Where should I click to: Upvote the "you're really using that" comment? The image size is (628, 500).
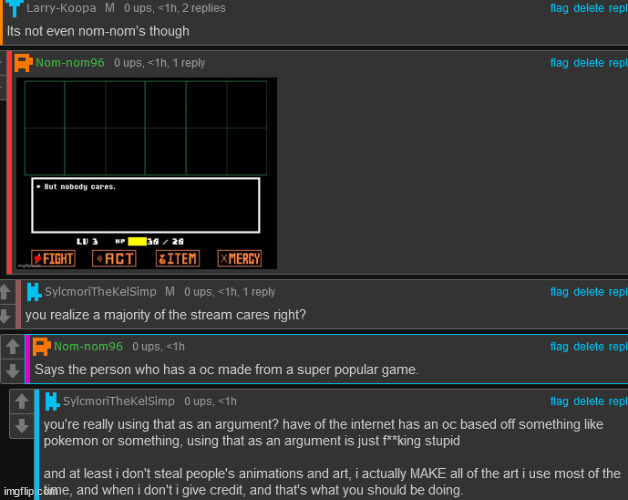coord(20,402)
